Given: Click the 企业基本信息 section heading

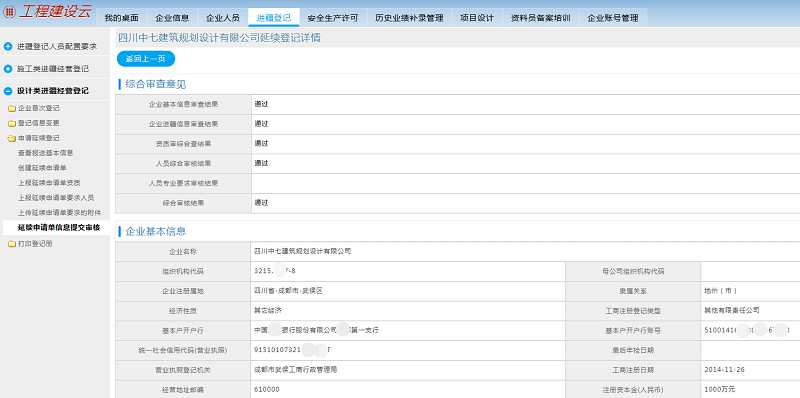Looking at the screenshot, I should 156,232.
